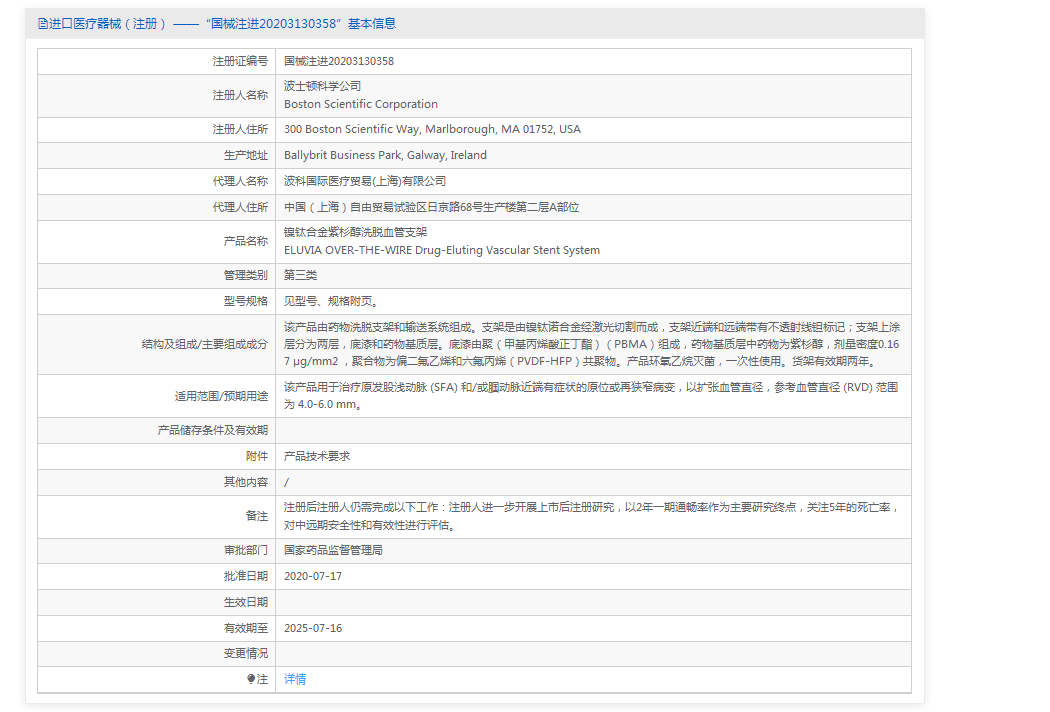Select the 适用范围/预期用途 label
Screen dimensions: 1050x712
point(221,397)
